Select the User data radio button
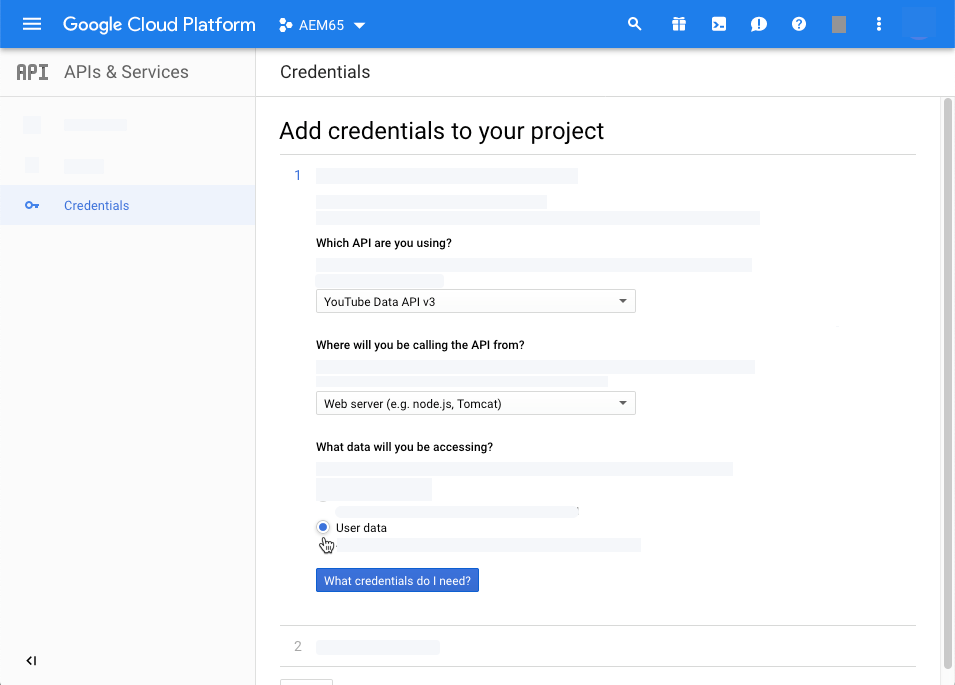 (323, 527)
